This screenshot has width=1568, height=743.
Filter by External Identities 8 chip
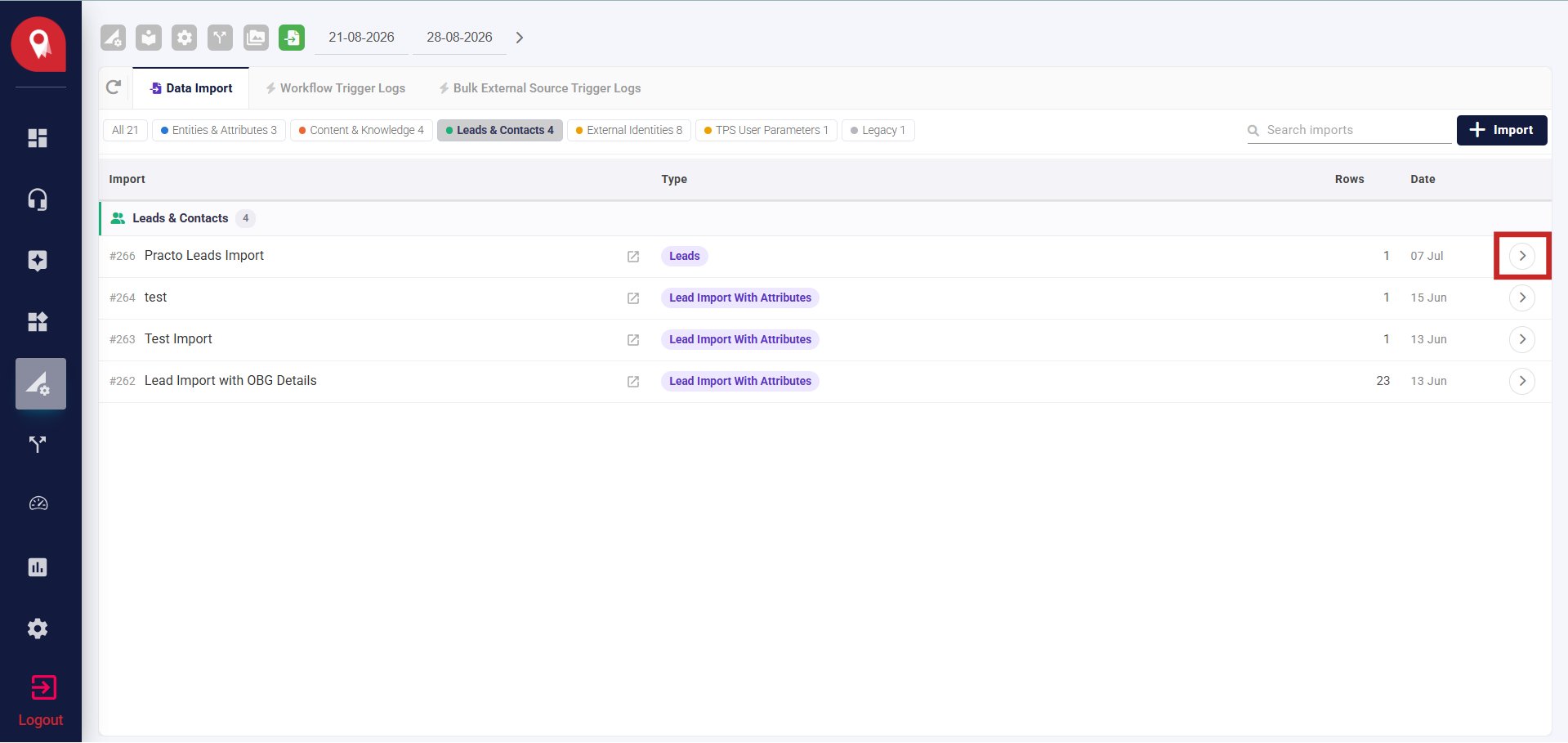[629, 130]
